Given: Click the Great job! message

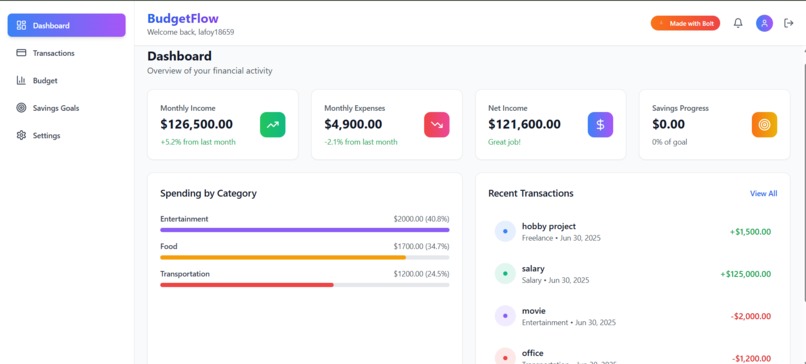Looking at the screenshot, I should coord(504,142).
